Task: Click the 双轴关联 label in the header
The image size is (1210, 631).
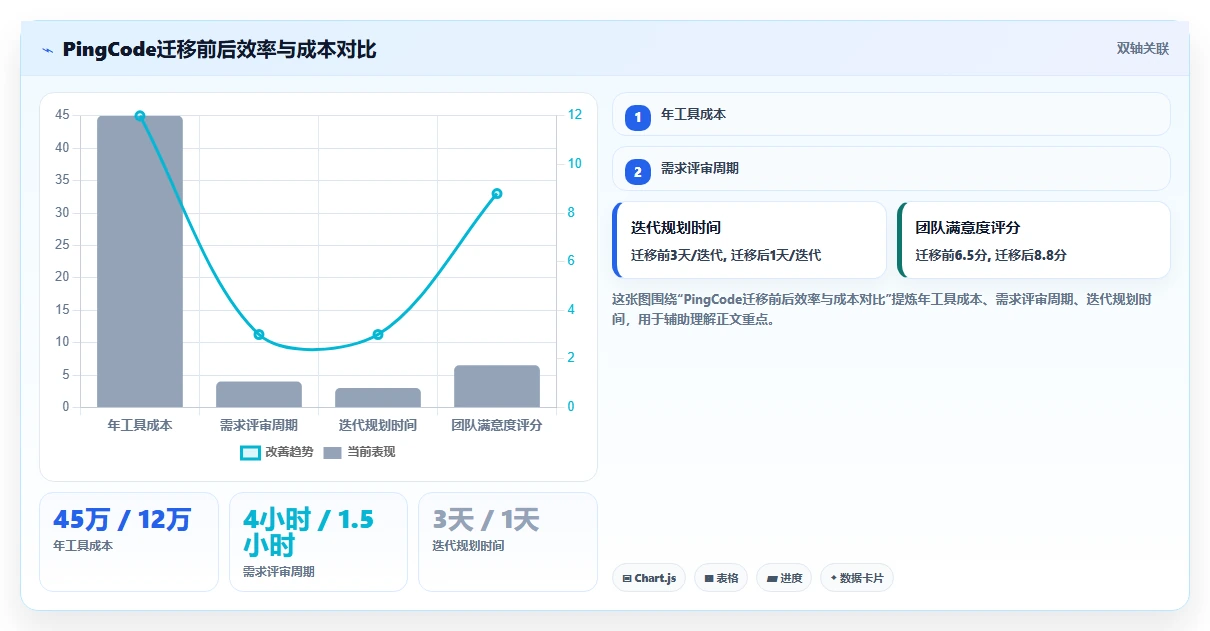Action: click(x=1143, y=48)
